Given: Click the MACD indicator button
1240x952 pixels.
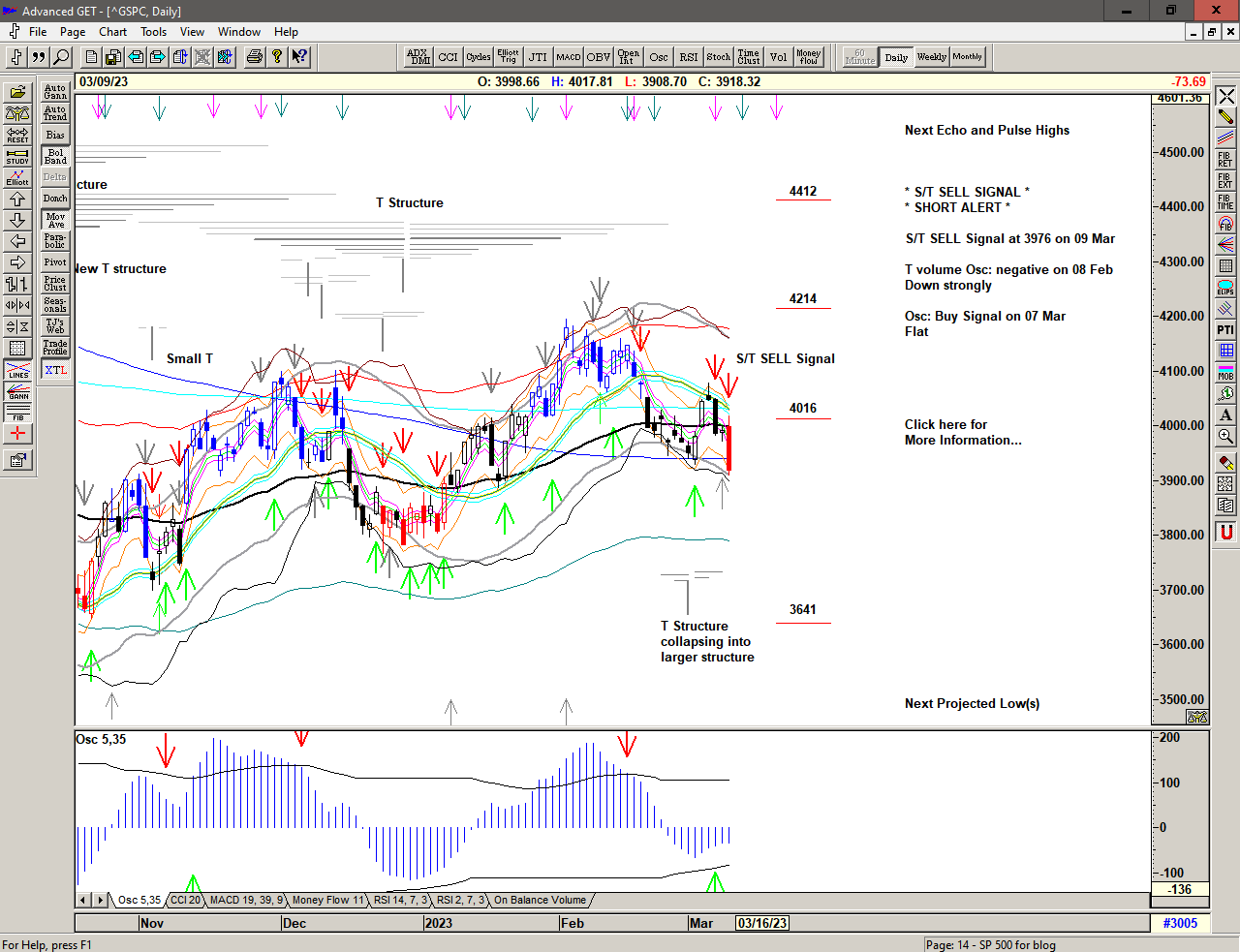Looking at the screenshot, I should pos(568,57).
